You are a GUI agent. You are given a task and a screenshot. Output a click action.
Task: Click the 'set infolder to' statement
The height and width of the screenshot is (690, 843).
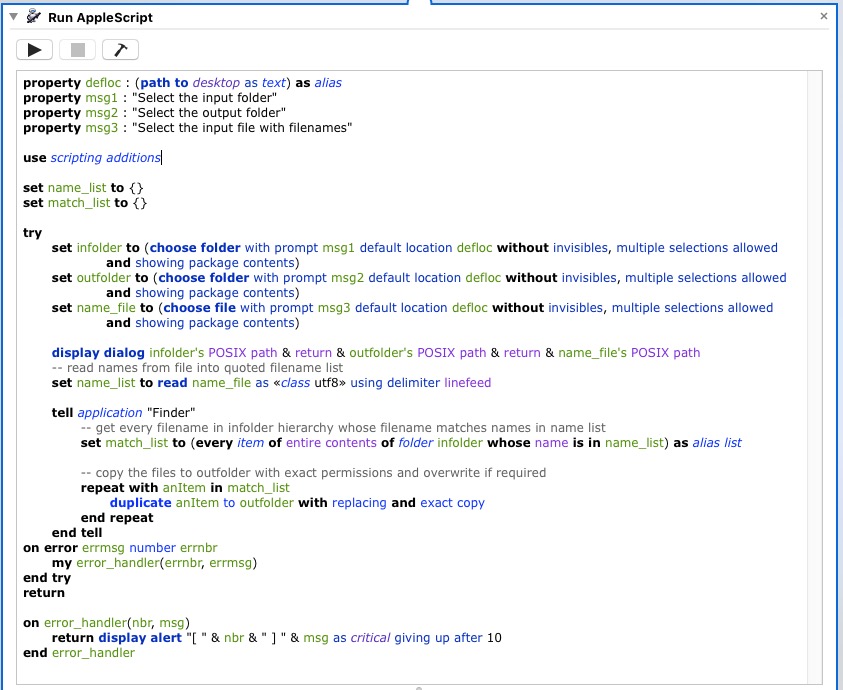click(x=415, y=255)
